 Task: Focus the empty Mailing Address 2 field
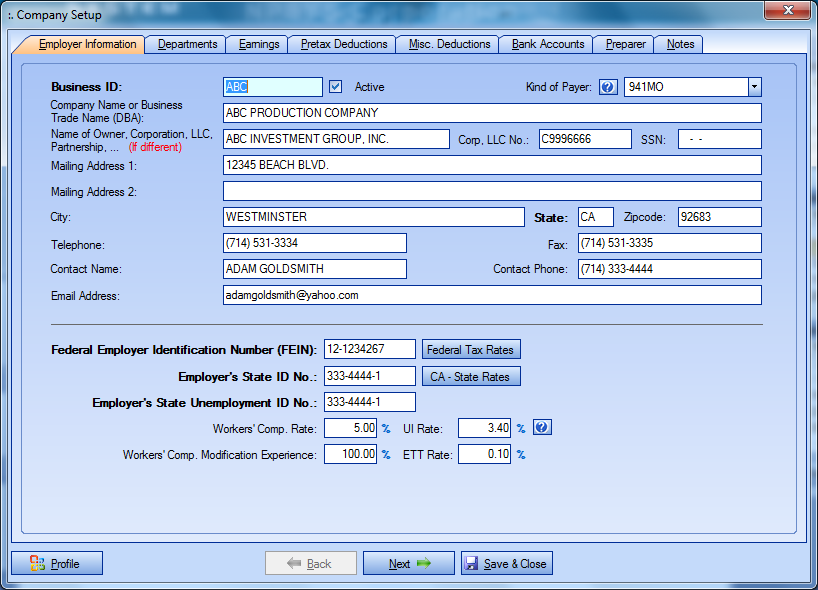(491, 191)
